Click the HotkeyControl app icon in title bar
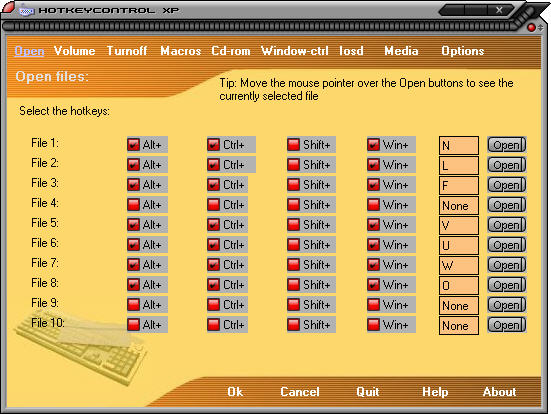The width and height of the screenshot is (551, 414). pyautogui.click(x=26, y=11)
